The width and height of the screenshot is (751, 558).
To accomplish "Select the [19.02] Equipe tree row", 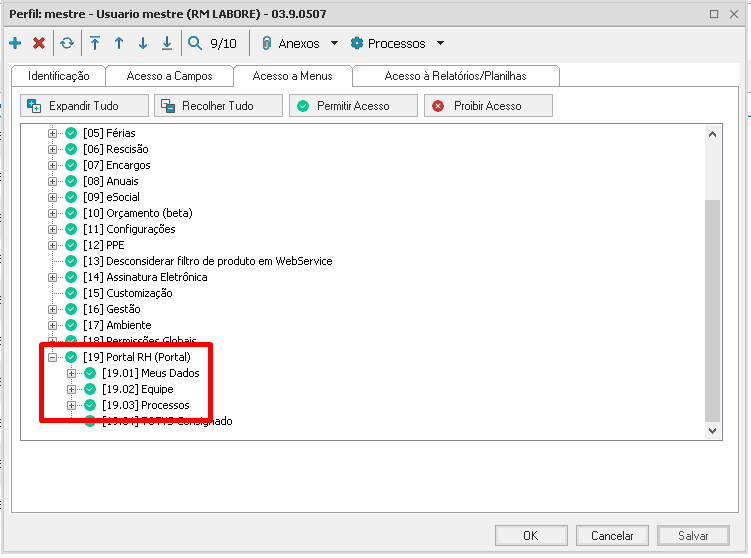I will coord(138,389).
